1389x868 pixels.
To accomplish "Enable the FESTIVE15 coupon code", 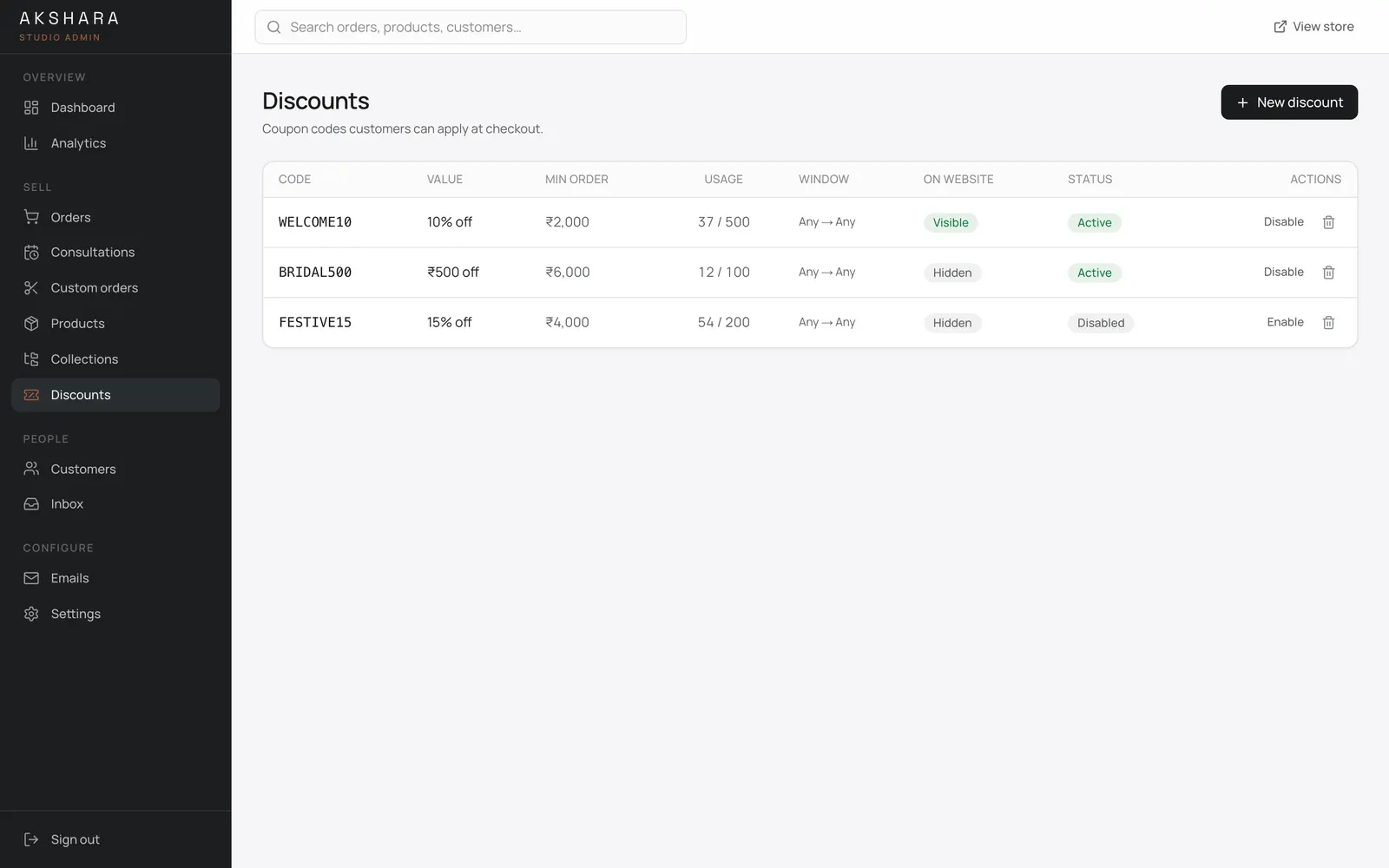I will [1285, 322].
